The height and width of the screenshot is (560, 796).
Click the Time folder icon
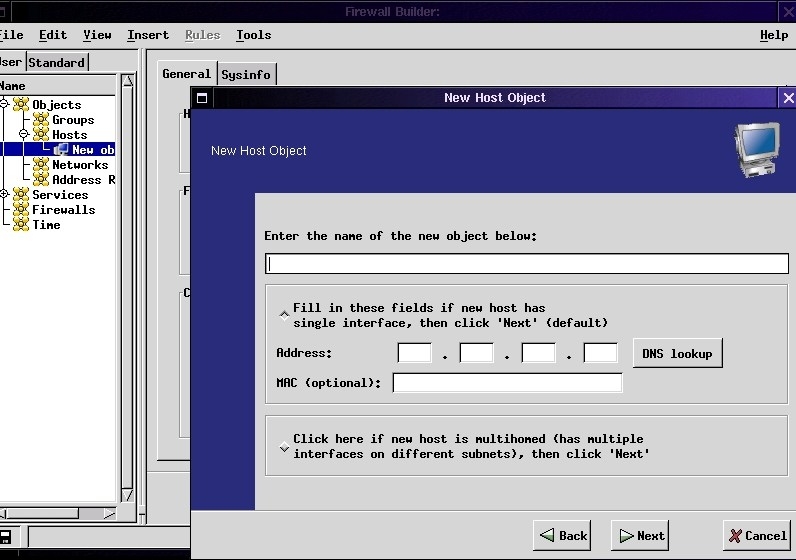(x=21, y=225)
